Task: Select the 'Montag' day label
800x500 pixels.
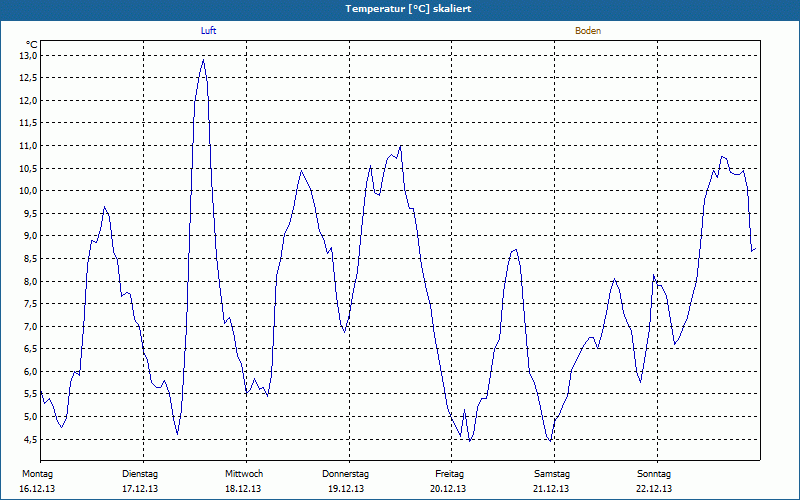Action: pos(37,474)
